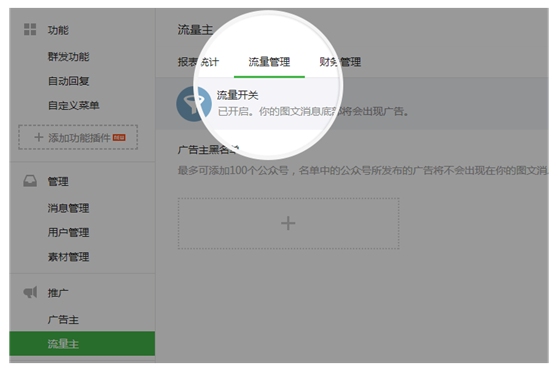Click the 广告主黑名单 heading
This screenshot has width=558, height=371.
pyautogui.click(x=209, y=149)
